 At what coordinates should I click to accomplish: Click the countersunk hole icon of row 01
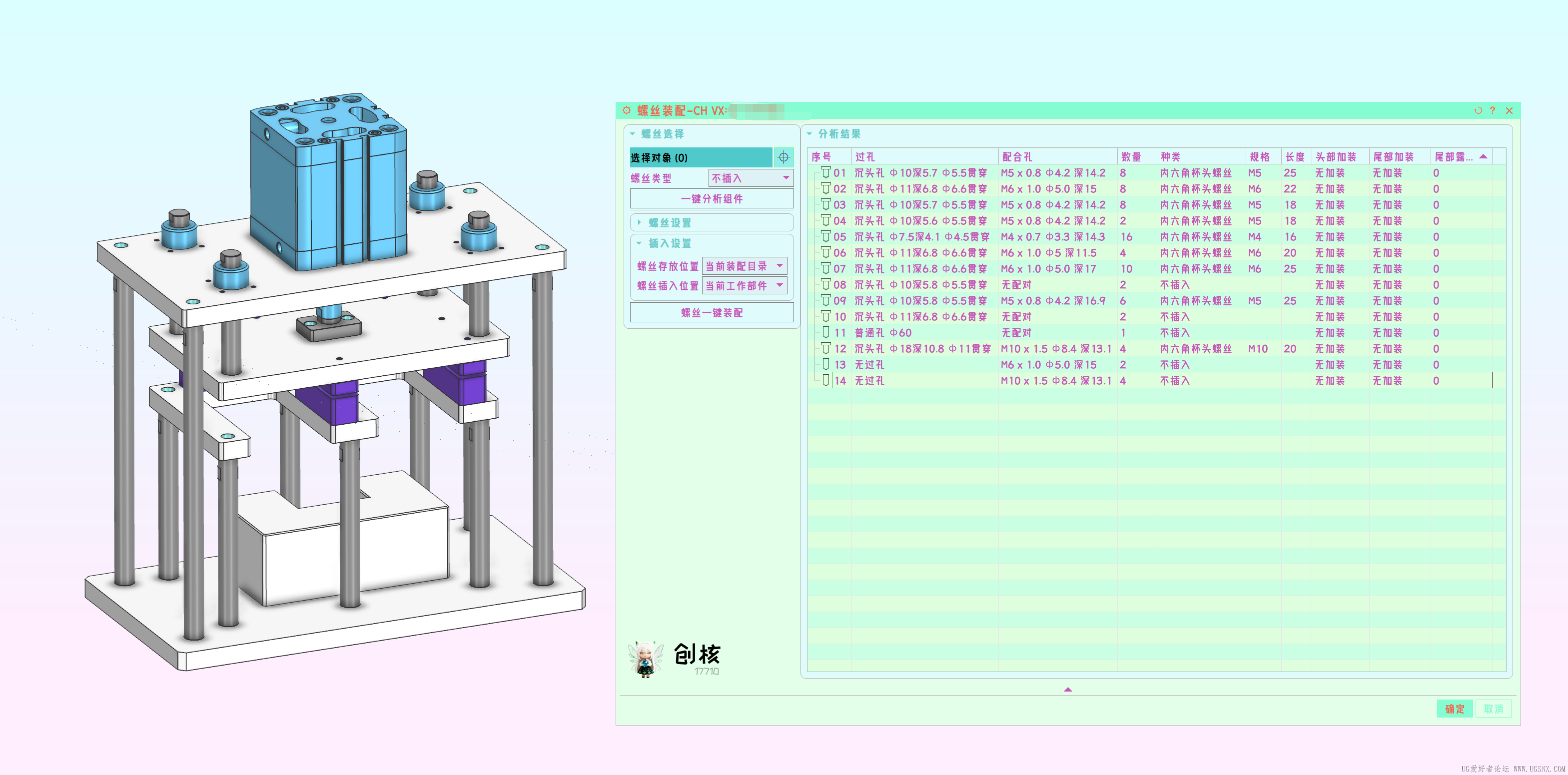(825, 172)
